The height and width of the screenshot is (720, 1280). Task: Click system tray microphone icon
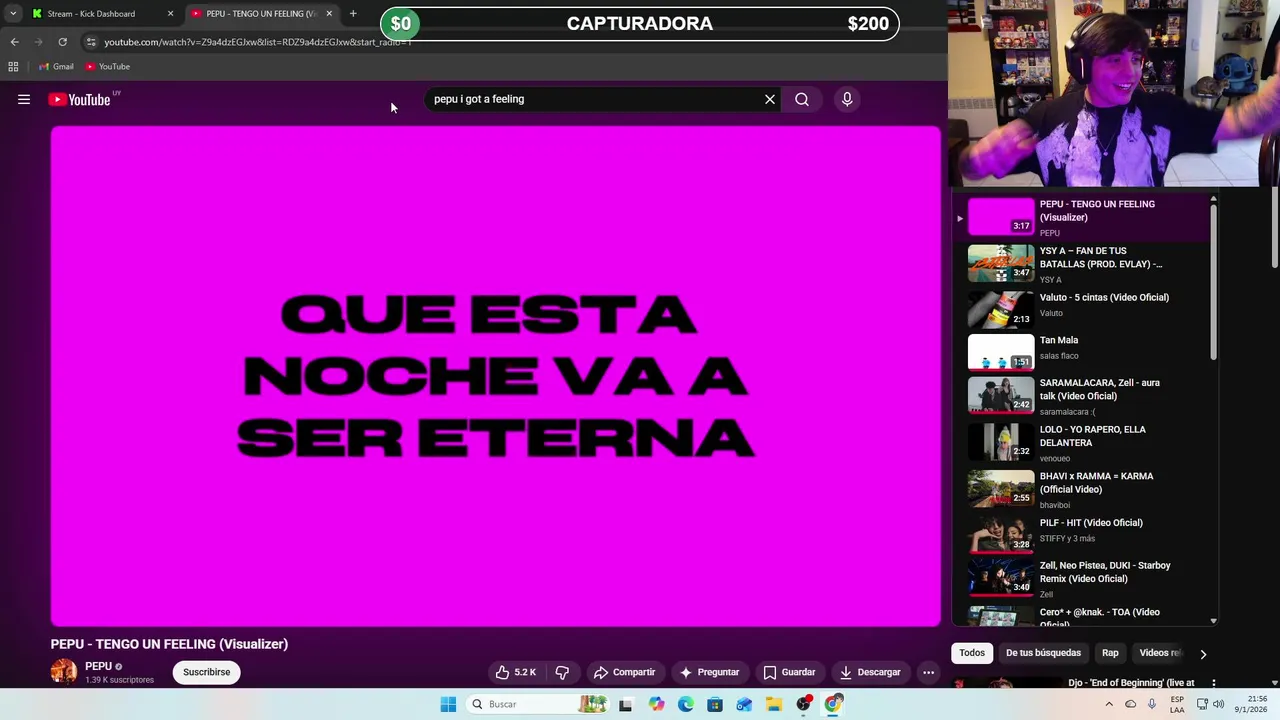coord(1152,704)
